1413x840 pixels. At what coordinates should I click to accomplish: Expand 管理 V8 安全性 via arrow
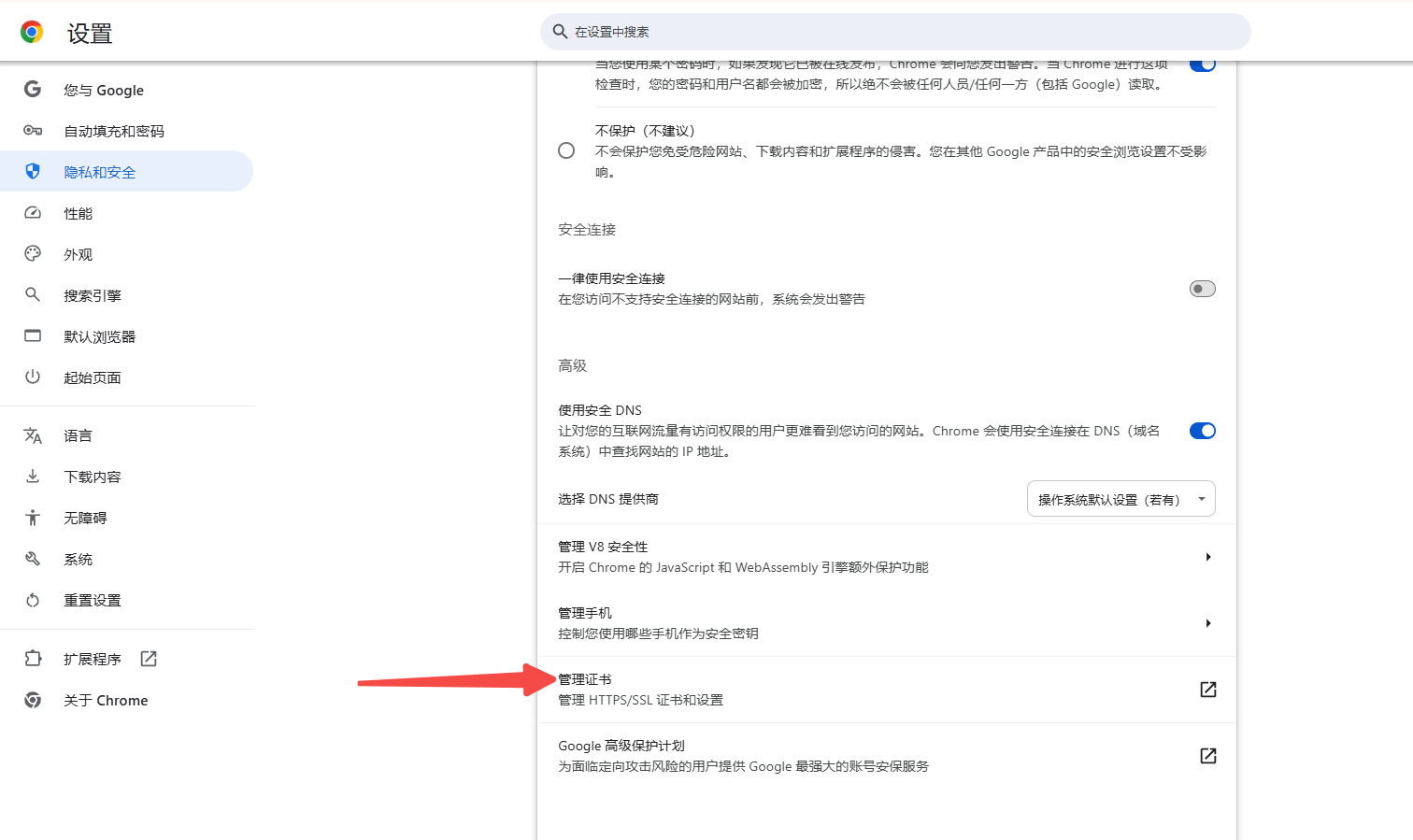(1208, 557)
